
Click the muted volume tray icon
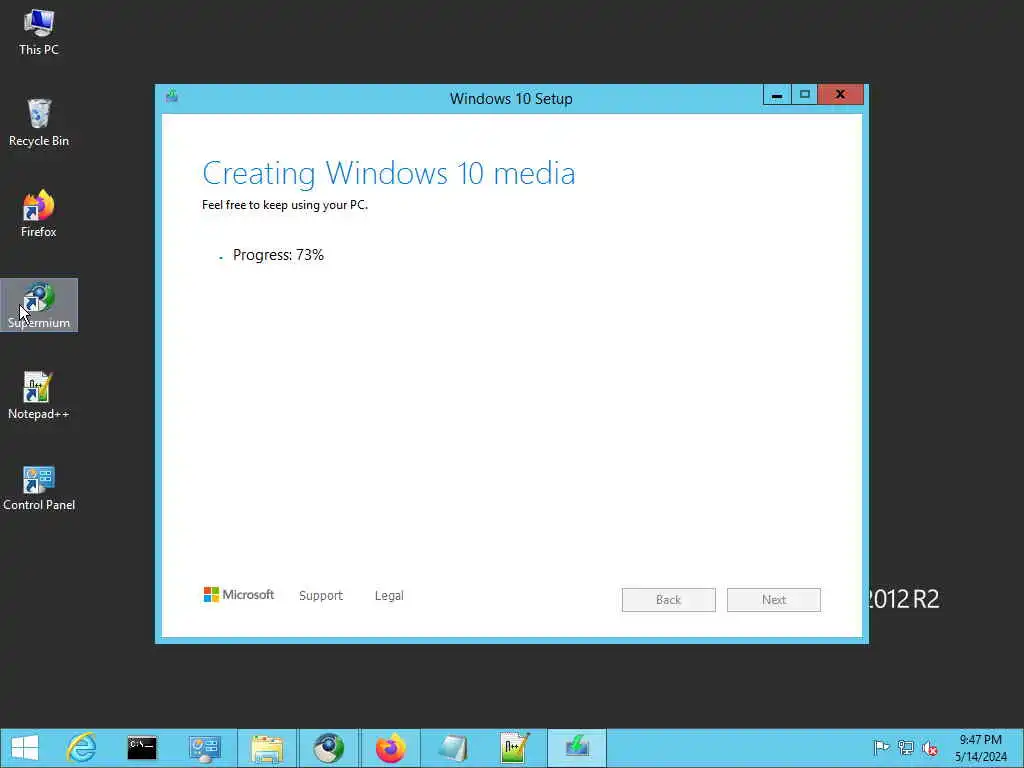pos(930,748)
